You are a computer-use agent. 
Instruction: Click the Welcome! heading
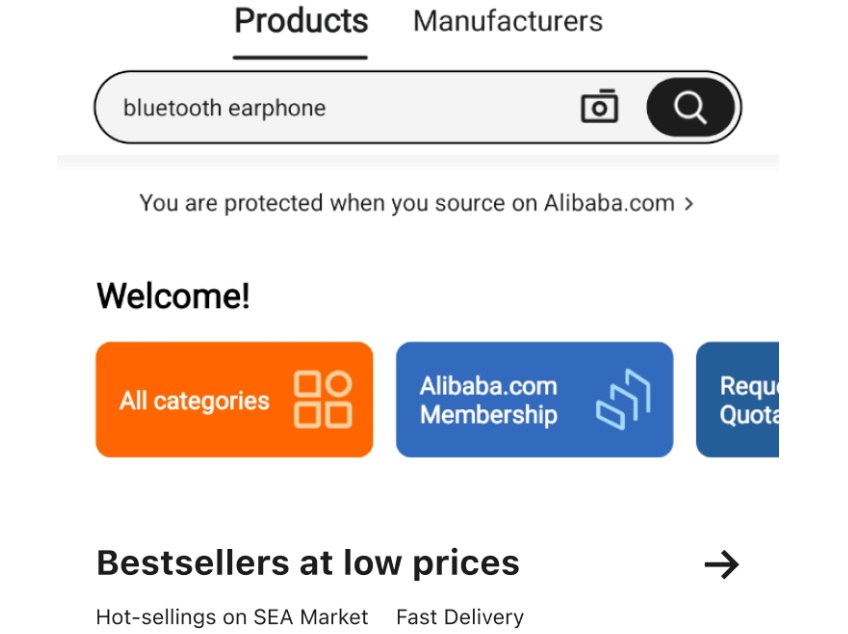coord(173,296)
